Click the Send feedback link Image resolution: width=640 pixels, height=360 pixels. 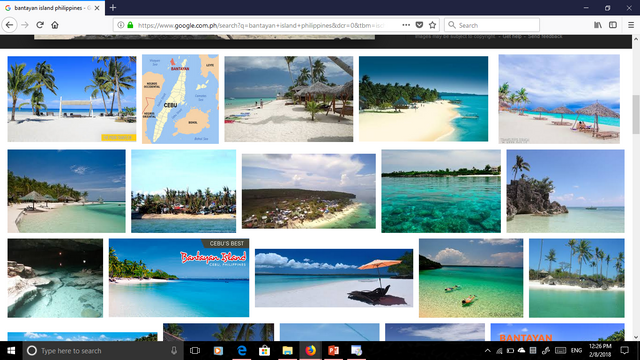545,36
